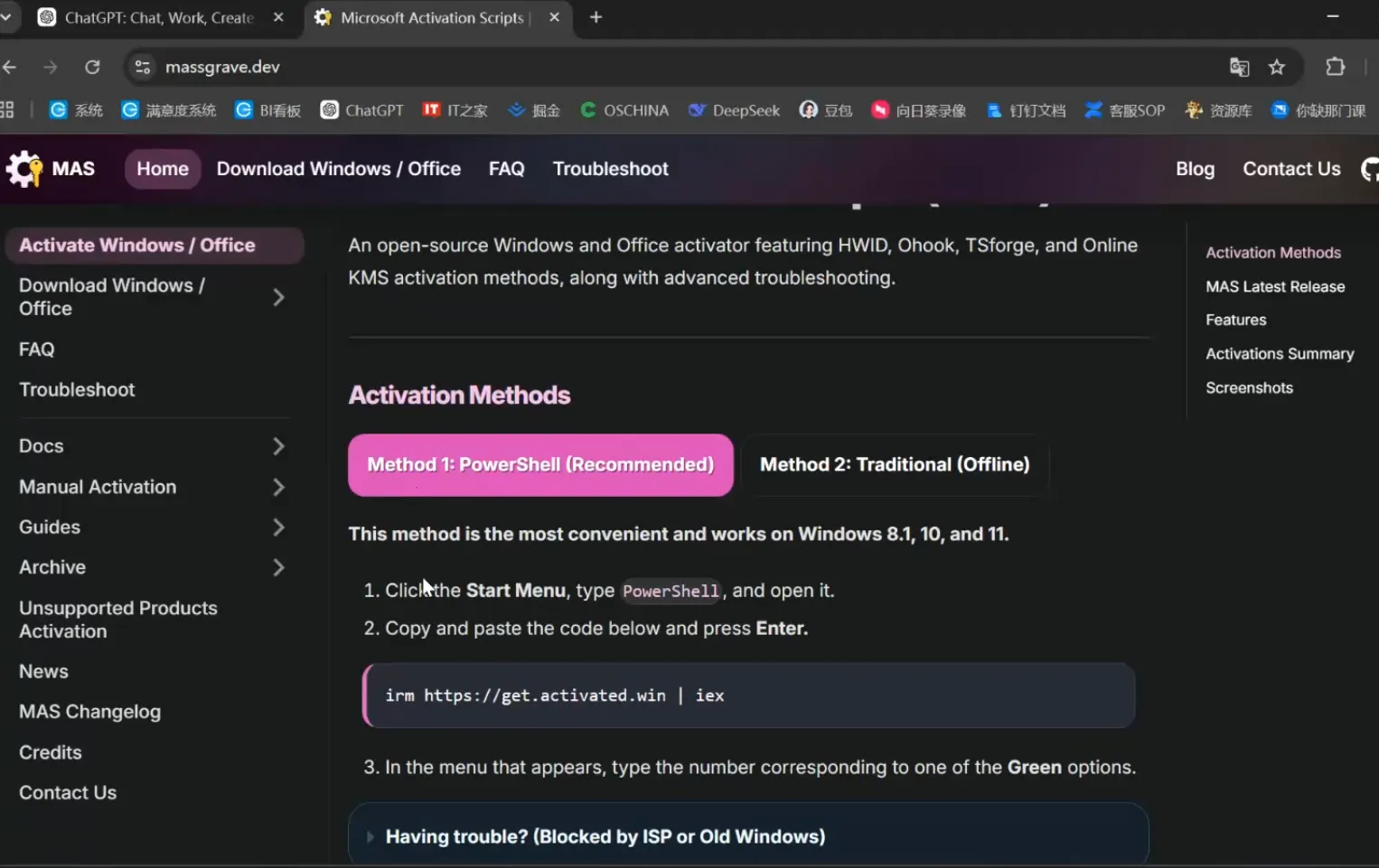Jump to Screenshots in page outline
The width and height of the screenshot is (1379, 868).
(x=1249, y=387)
